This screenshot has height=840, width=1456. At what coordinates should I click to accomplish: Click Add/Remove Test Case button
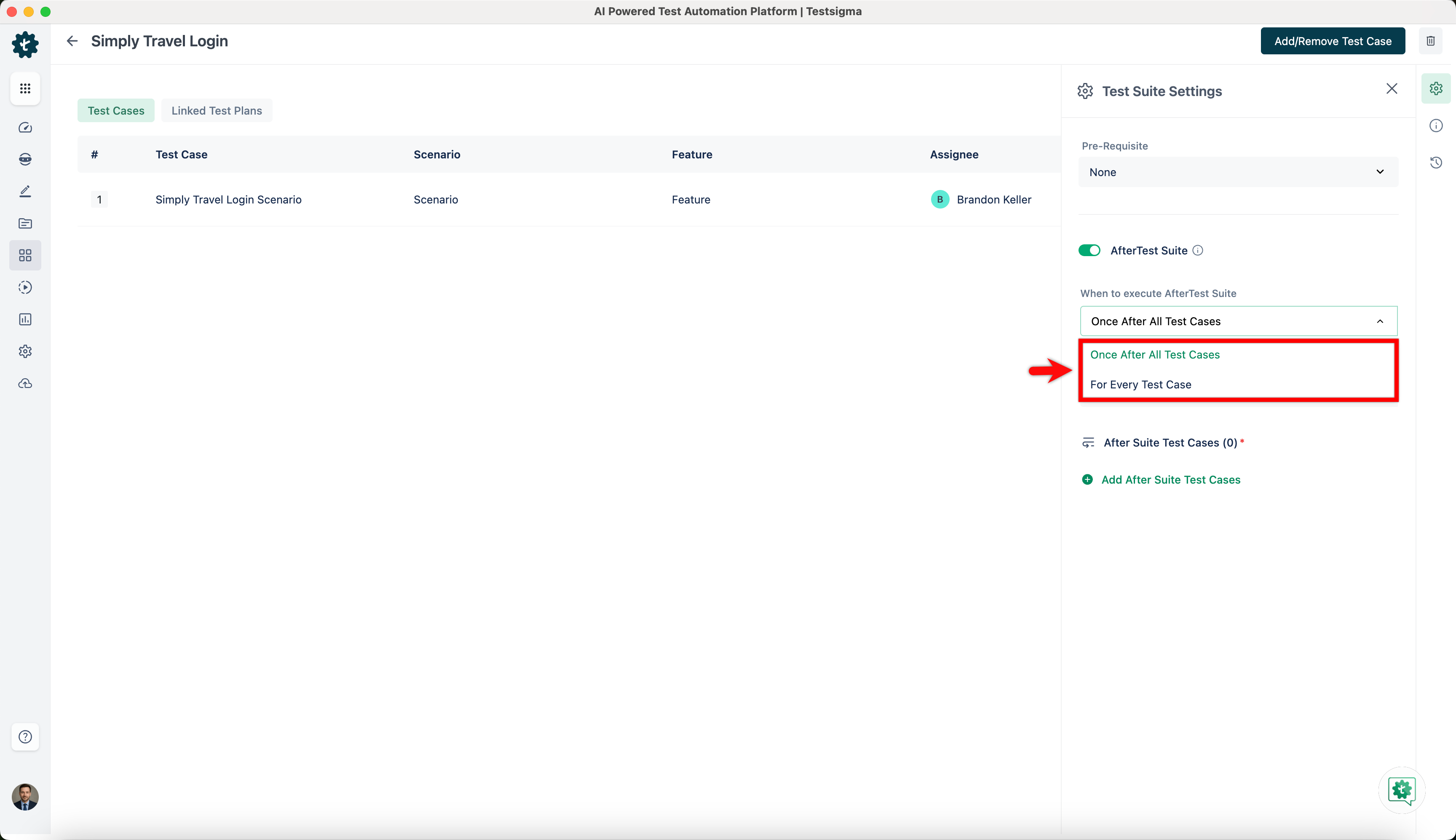pos(1333,41)
